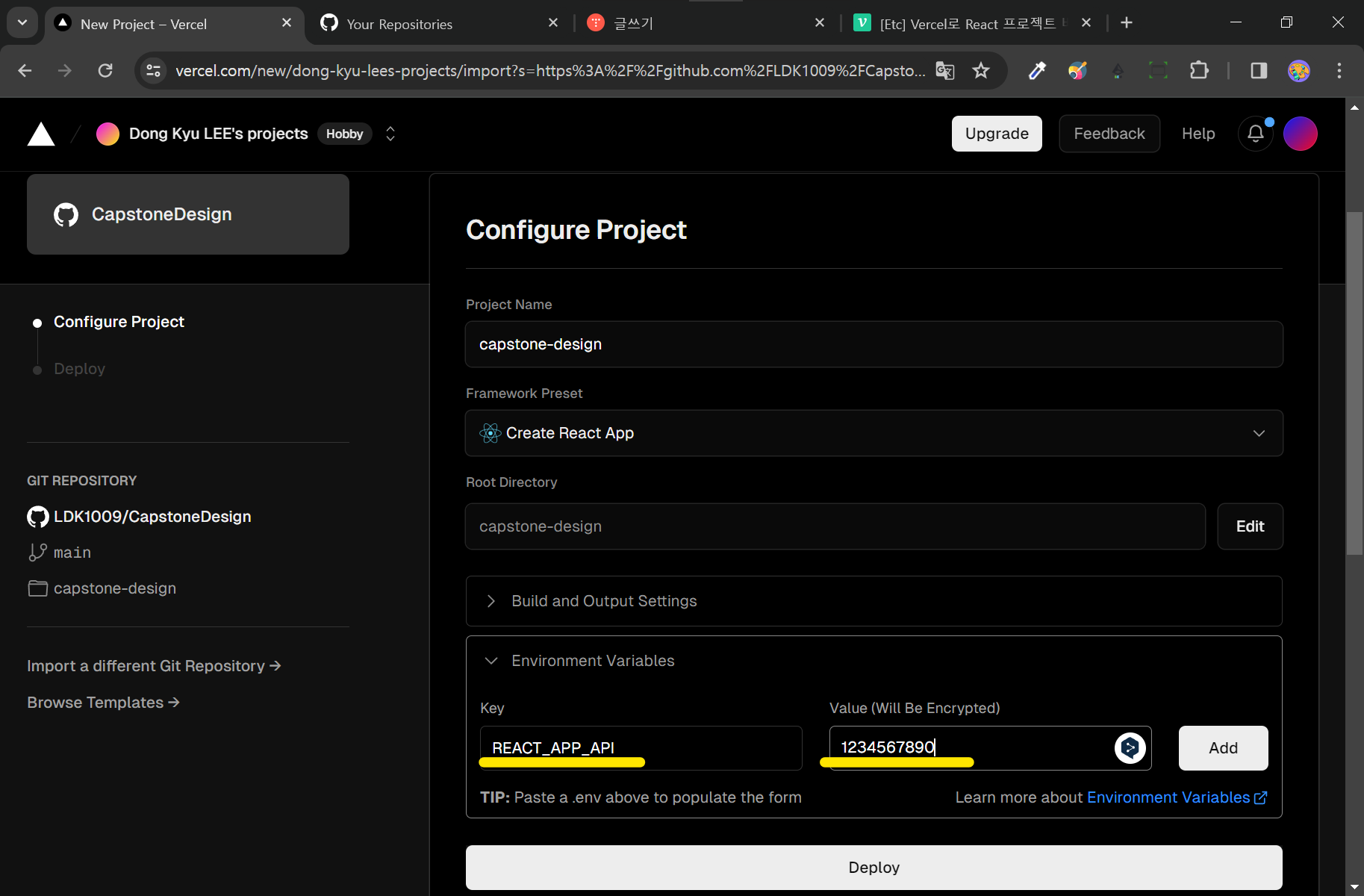Click the Vercel triangle logo

(x=41, y=134)
